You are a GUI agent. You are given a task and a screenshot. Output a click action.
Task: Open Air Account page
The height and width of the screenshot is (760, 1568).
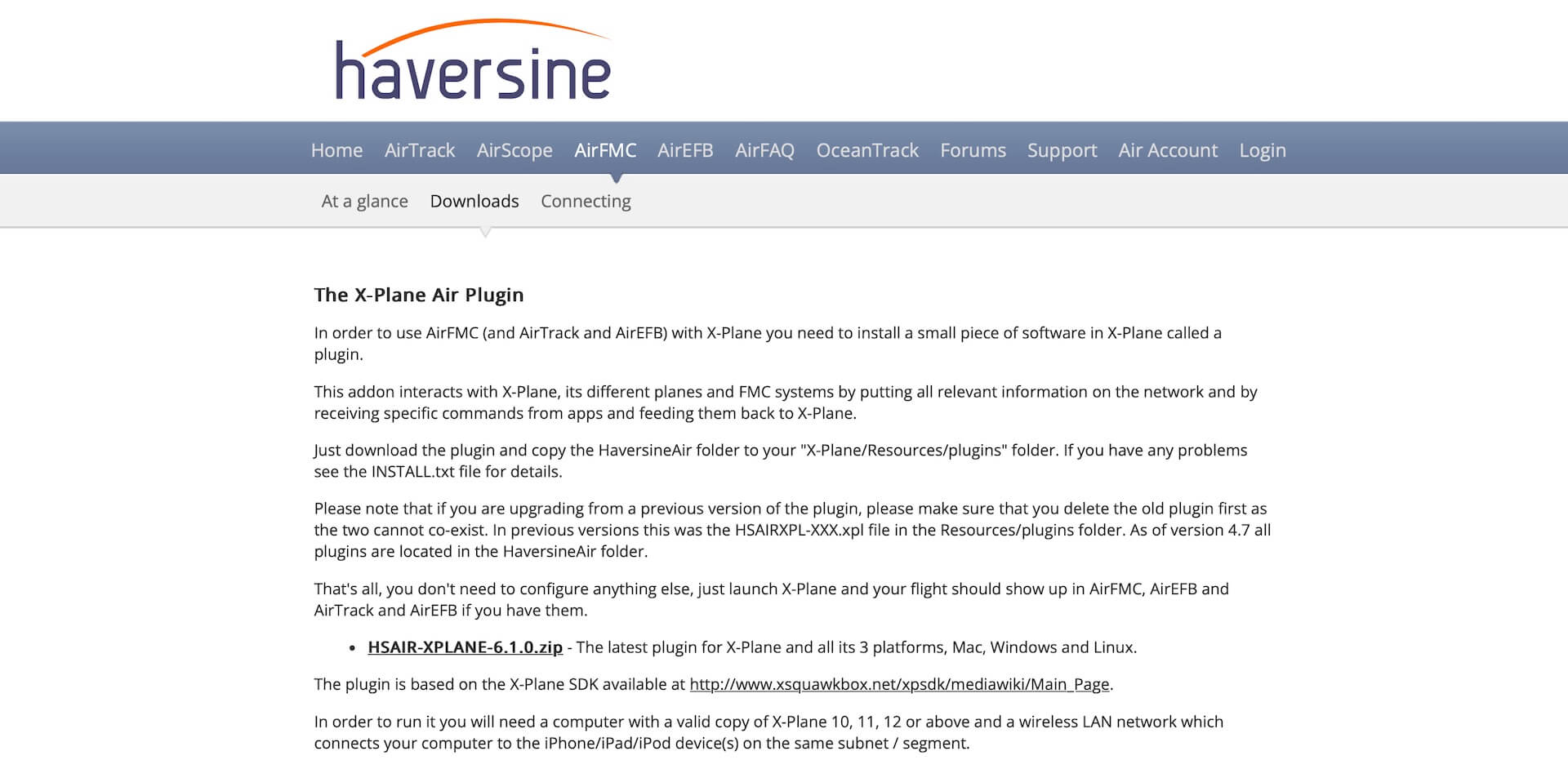tap(1168, 150)
